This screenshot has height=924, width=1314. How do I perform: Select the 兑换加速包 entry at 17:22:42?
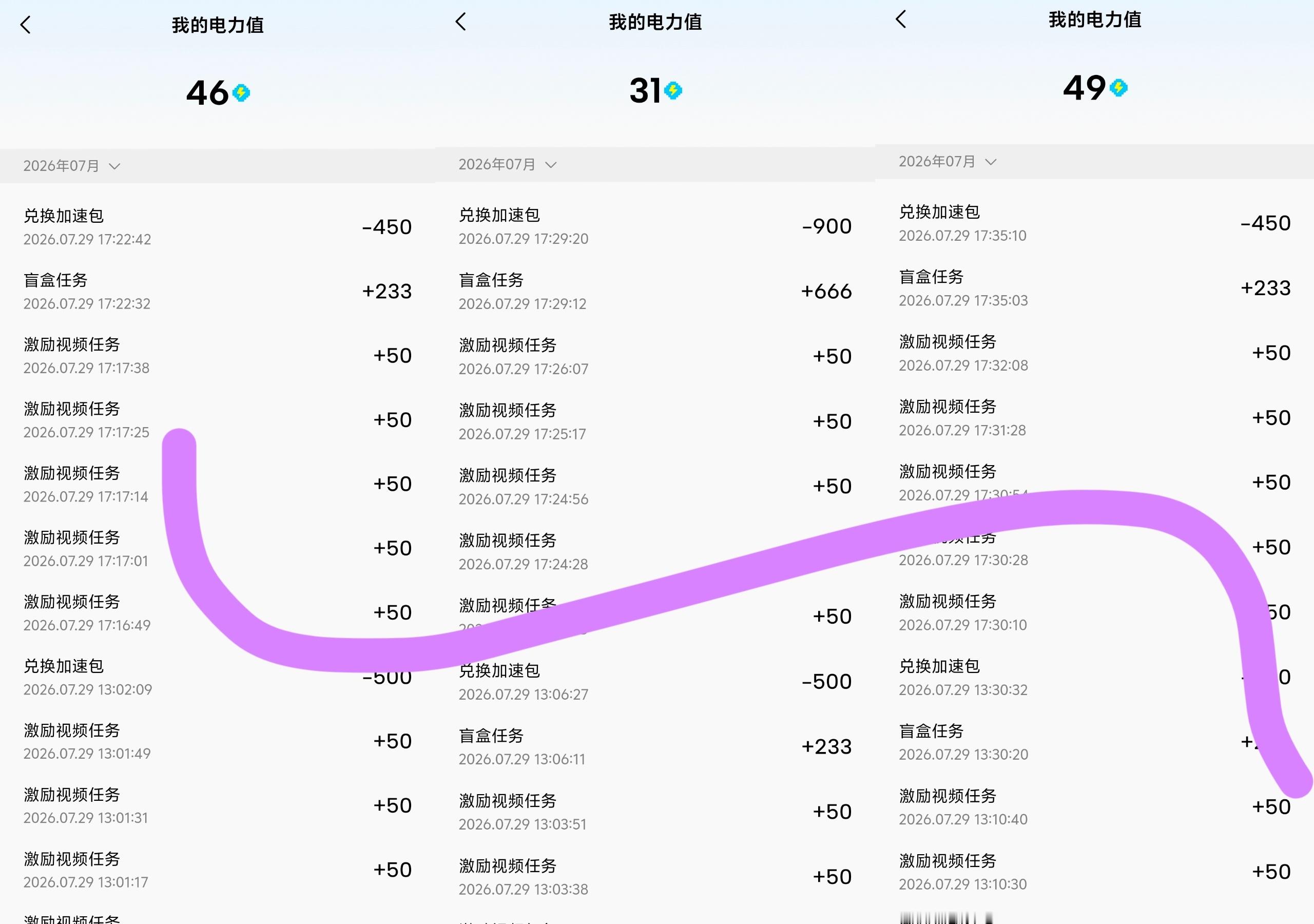pyautogui.click(x=218, y=227)
